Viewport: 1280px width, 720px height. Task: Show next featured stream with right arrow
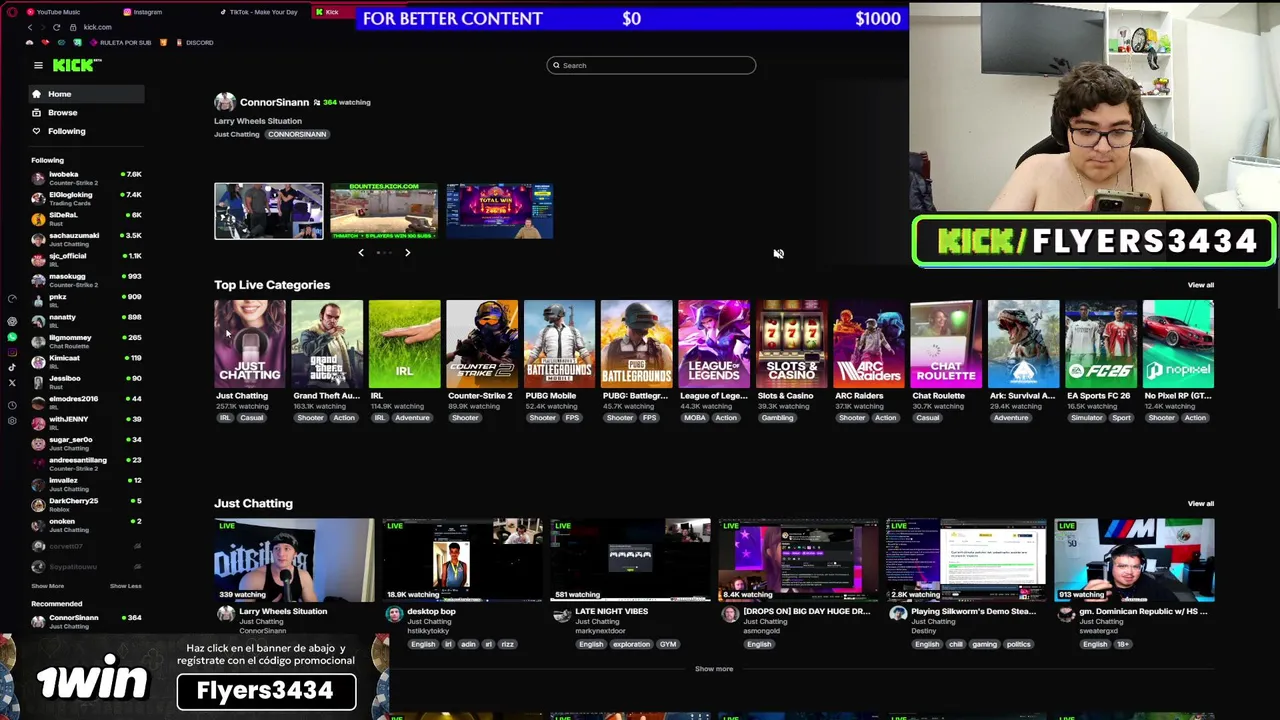(x=407, y=253)
